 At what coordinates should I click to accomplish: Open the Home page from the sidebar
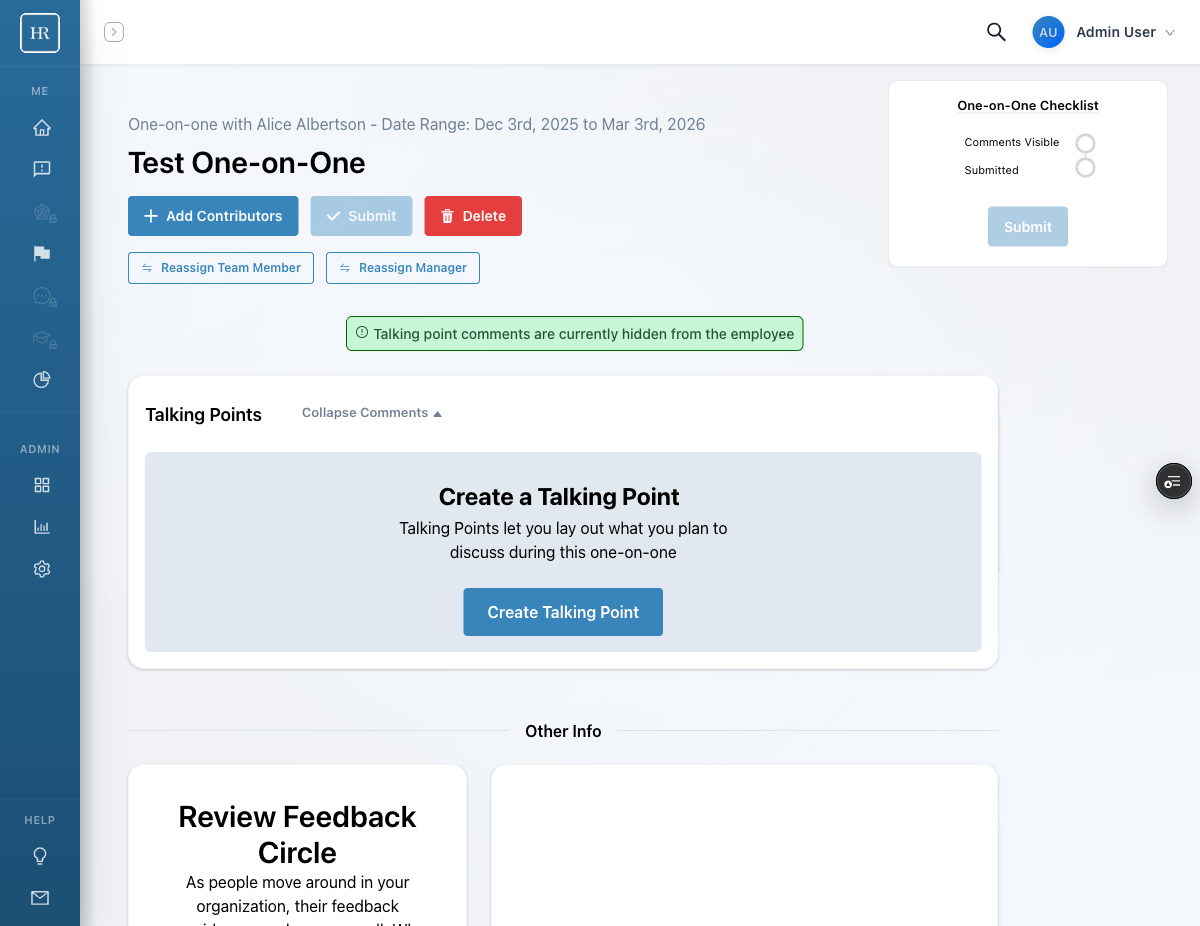point(41,128)
